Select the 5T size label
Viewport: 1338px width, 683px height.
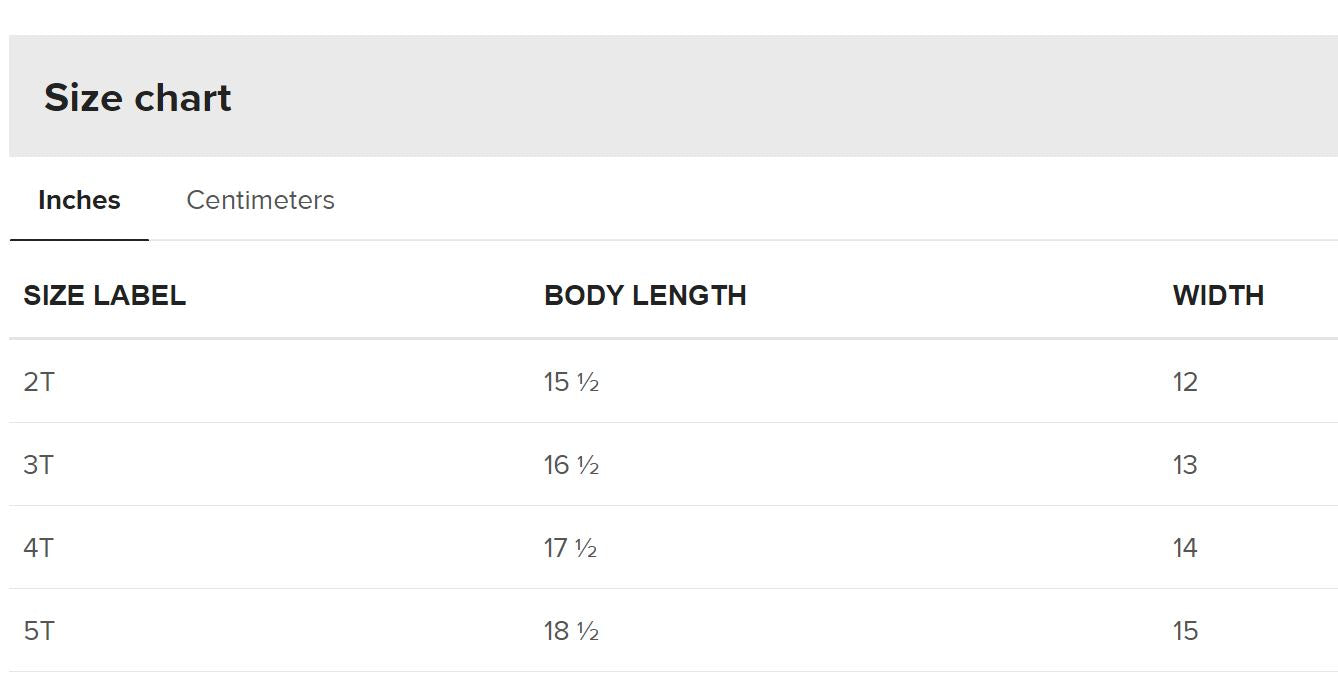39,631
